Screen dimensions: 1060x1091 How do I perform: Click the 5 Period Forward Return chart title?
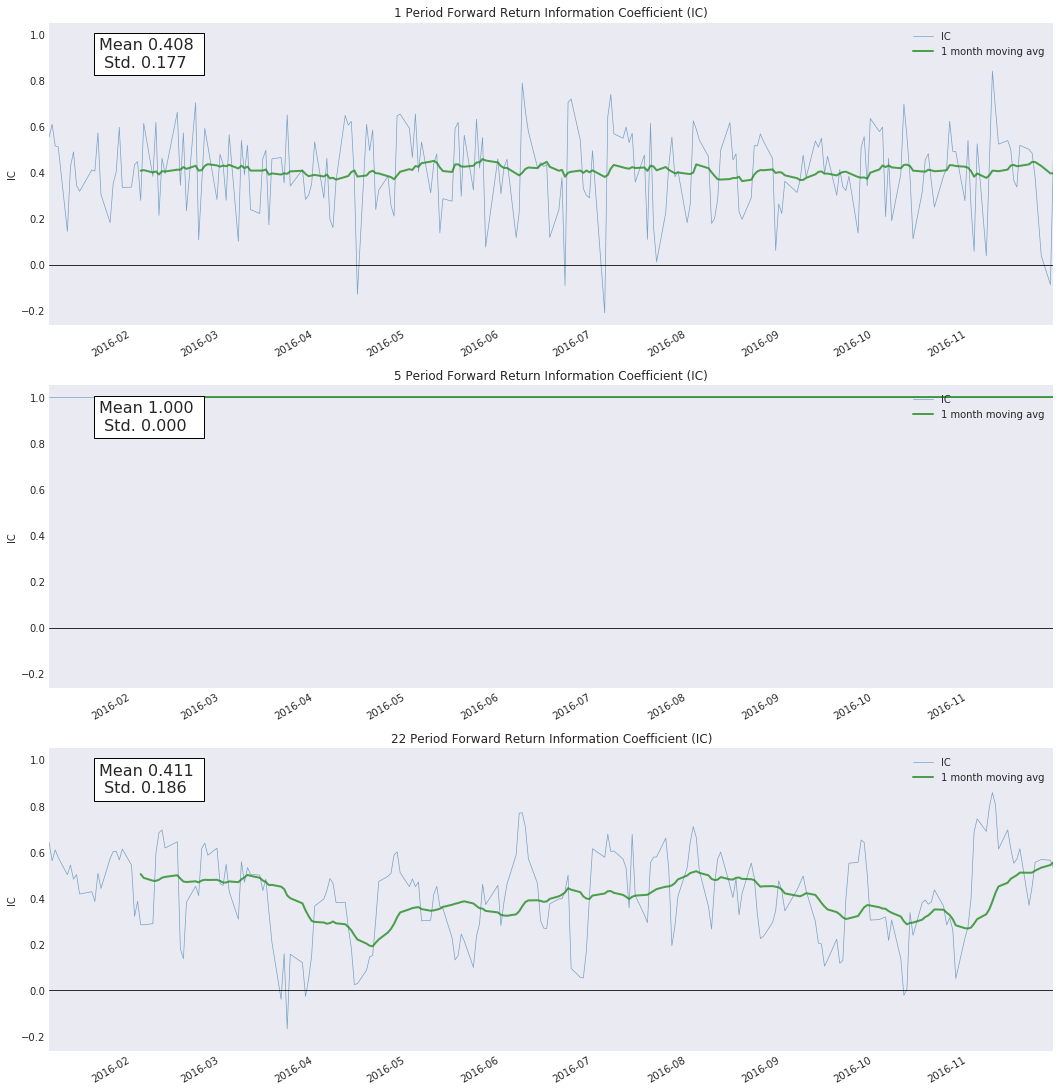(x=551, y=376)
